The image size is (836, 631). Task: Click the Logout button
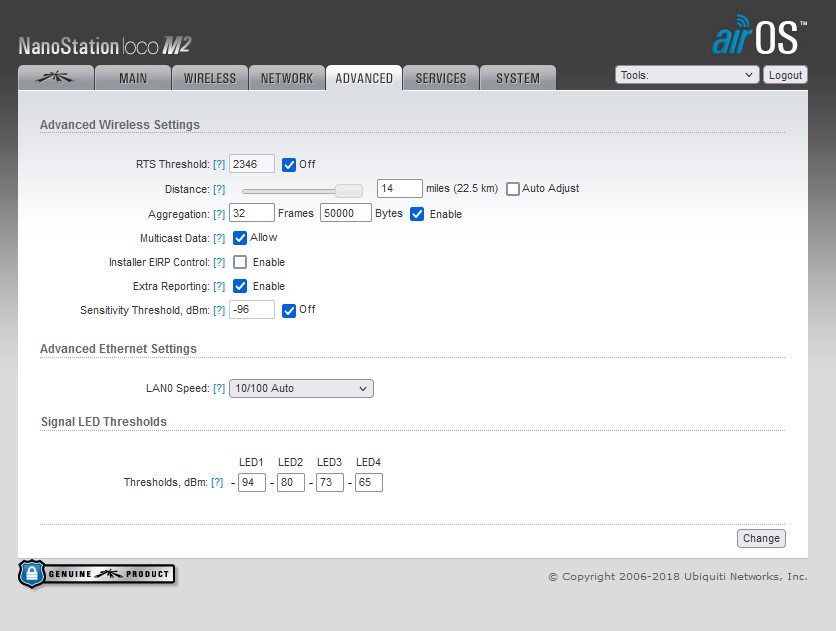[785, 75]
